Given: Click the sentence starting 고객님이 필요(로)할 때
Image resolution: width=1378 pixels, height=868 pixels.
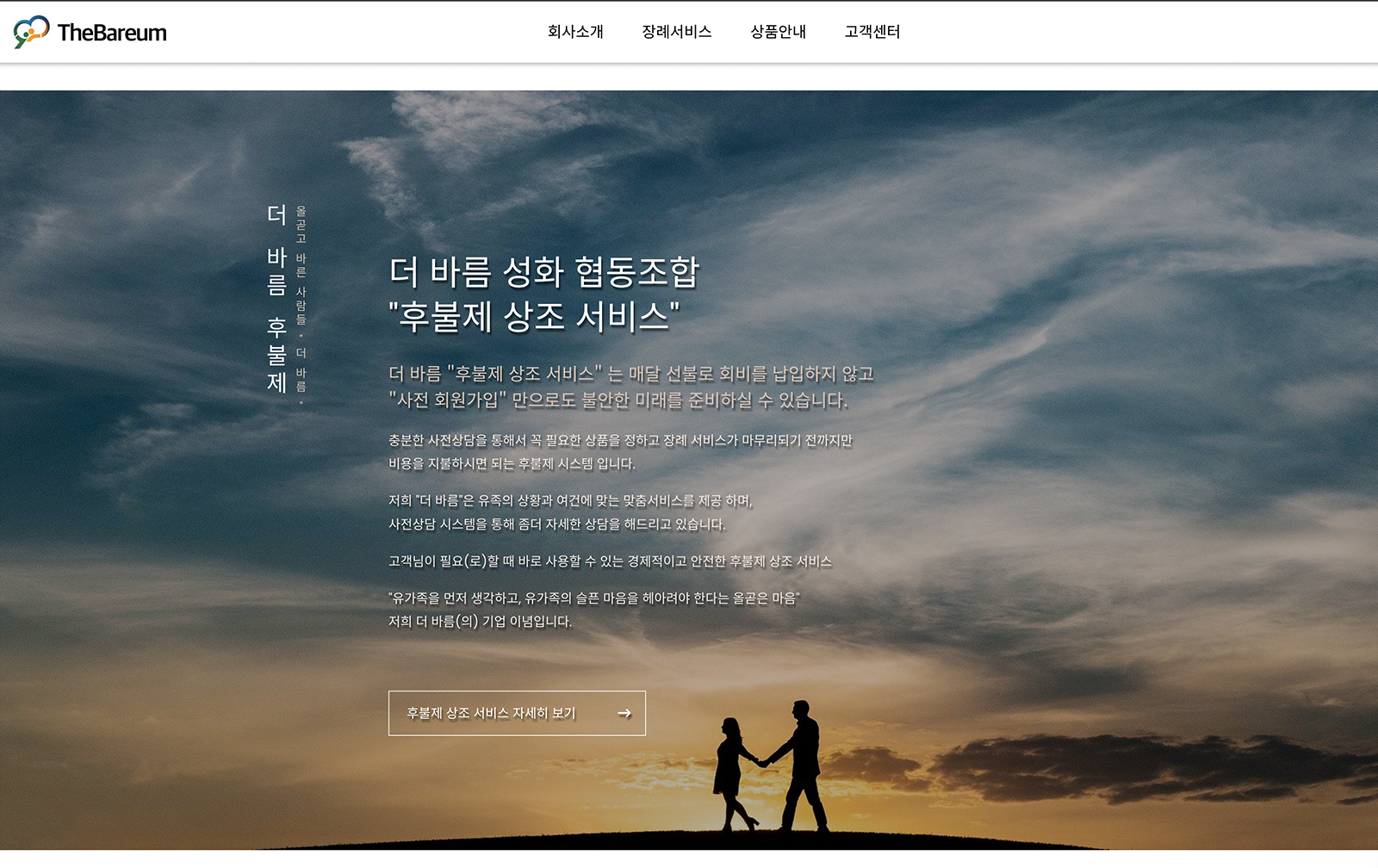Looking at the screenshot, I should tap(610, 561).
